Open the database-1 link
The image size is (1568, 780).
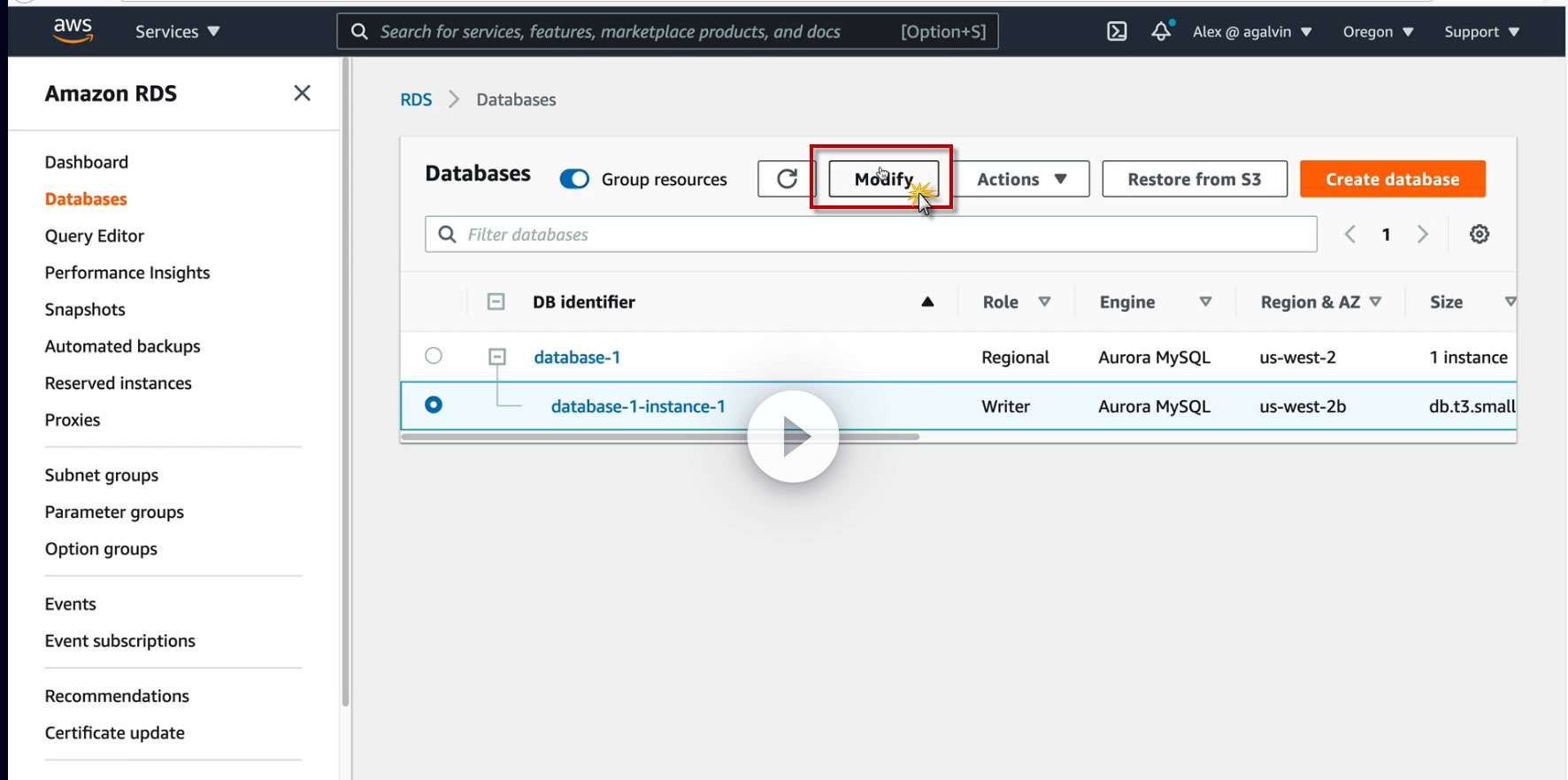coord(577,357)
